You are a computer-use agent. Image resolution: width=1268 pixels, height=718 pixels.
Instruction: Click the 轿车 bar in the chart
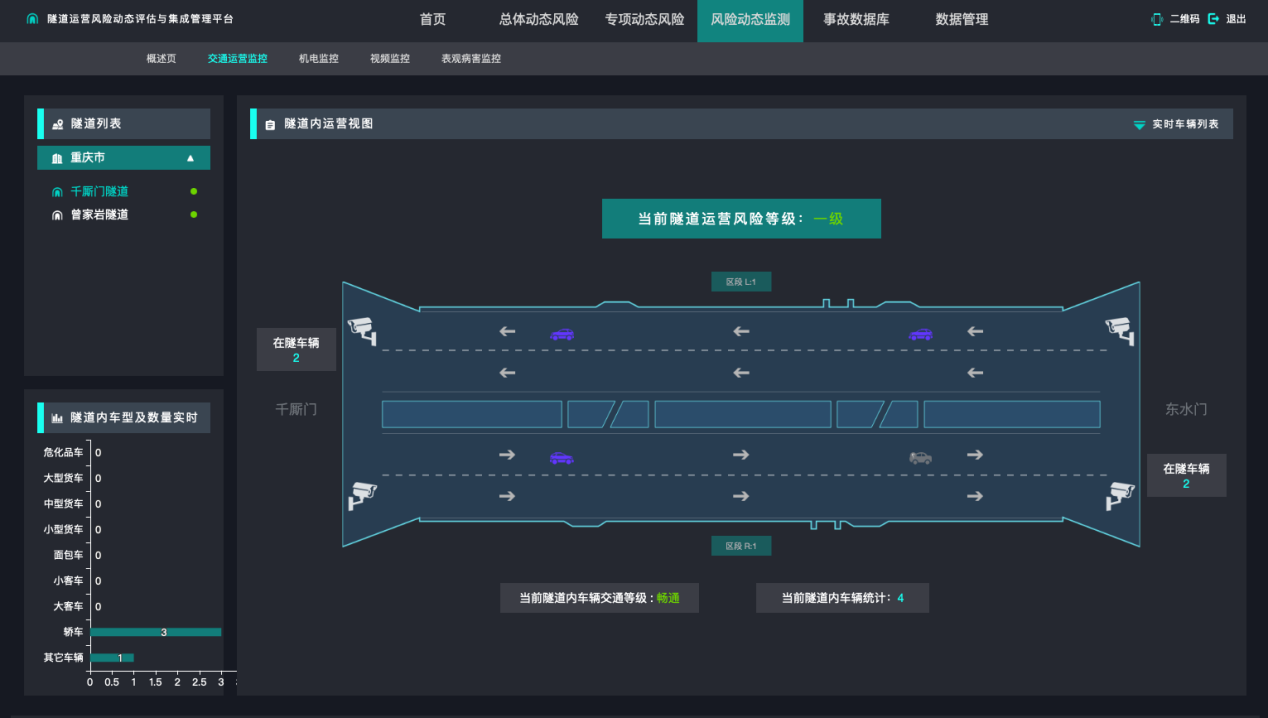pos(155,632)
